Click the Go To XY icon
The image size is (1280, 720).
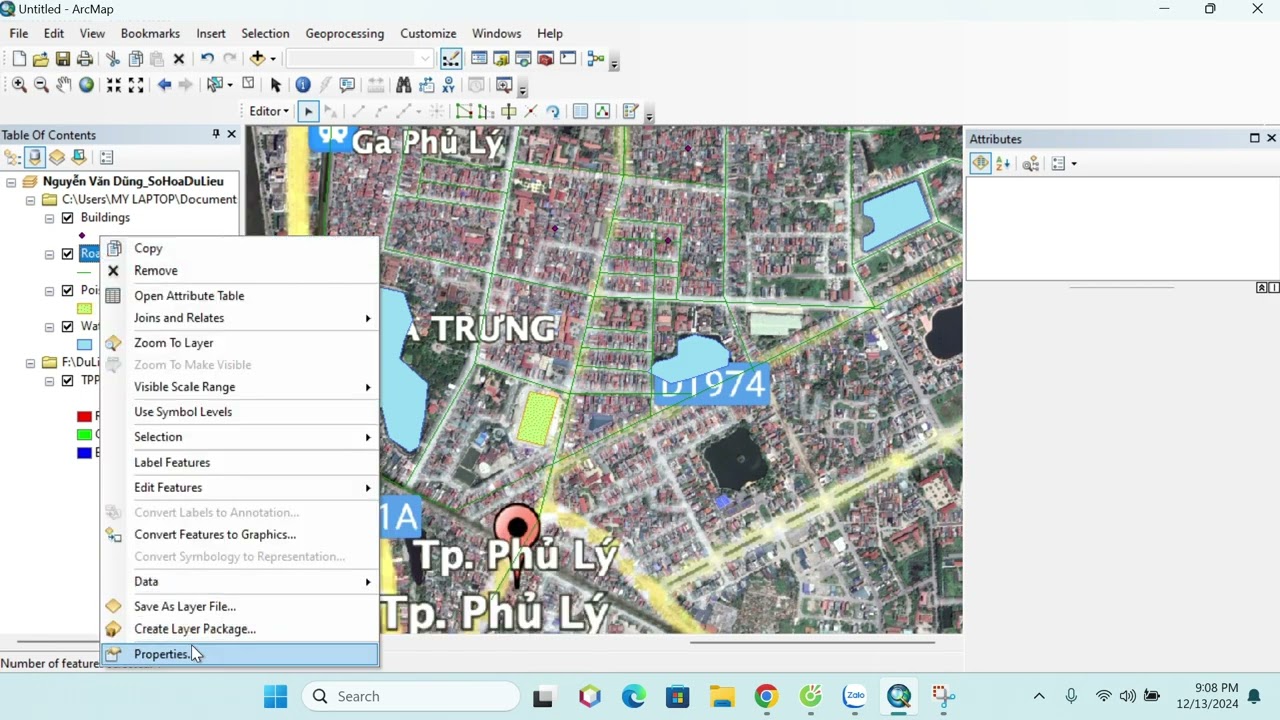[x=448, y=85]
